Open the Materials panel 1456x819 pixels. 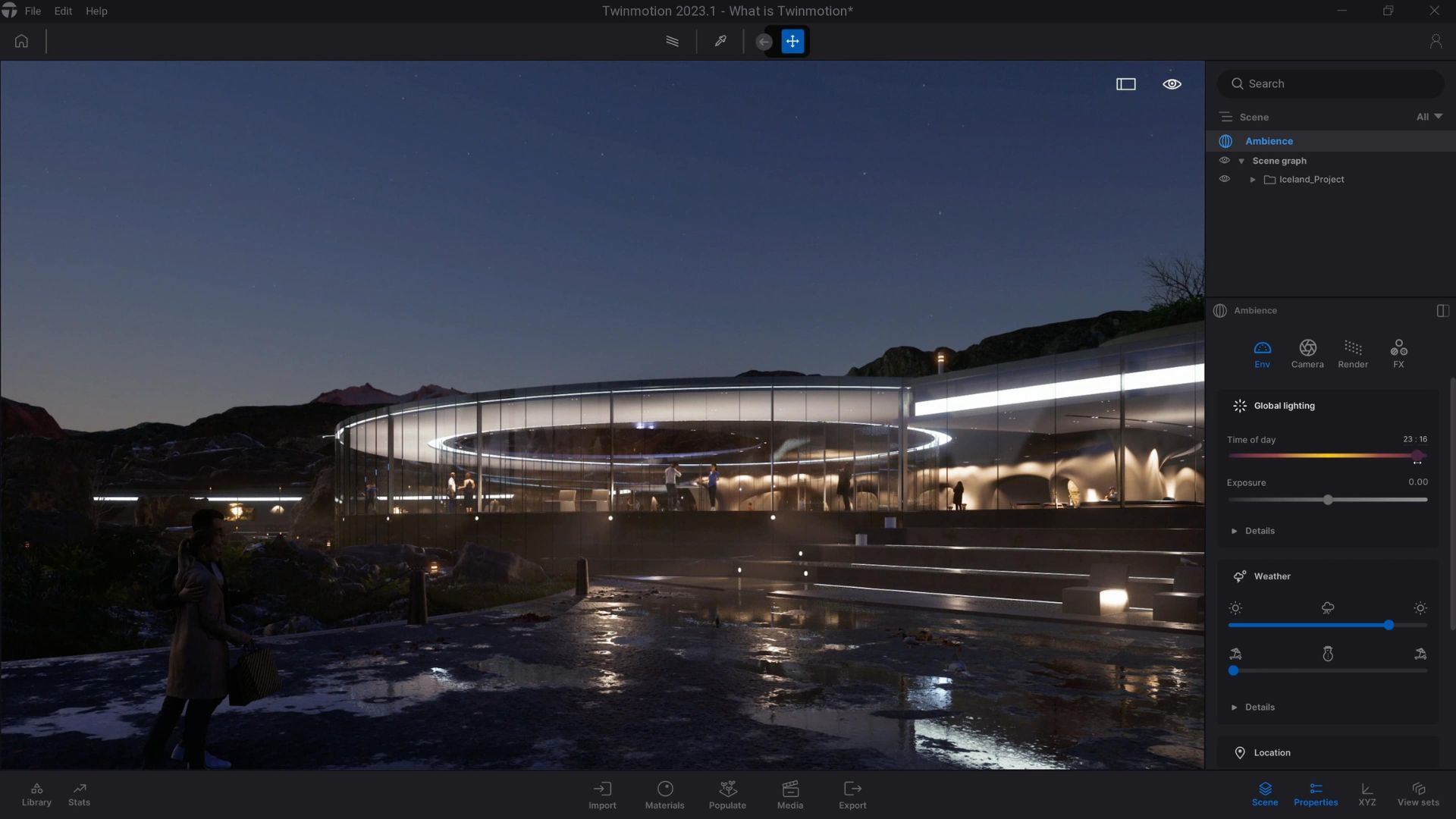coord(665,794)
